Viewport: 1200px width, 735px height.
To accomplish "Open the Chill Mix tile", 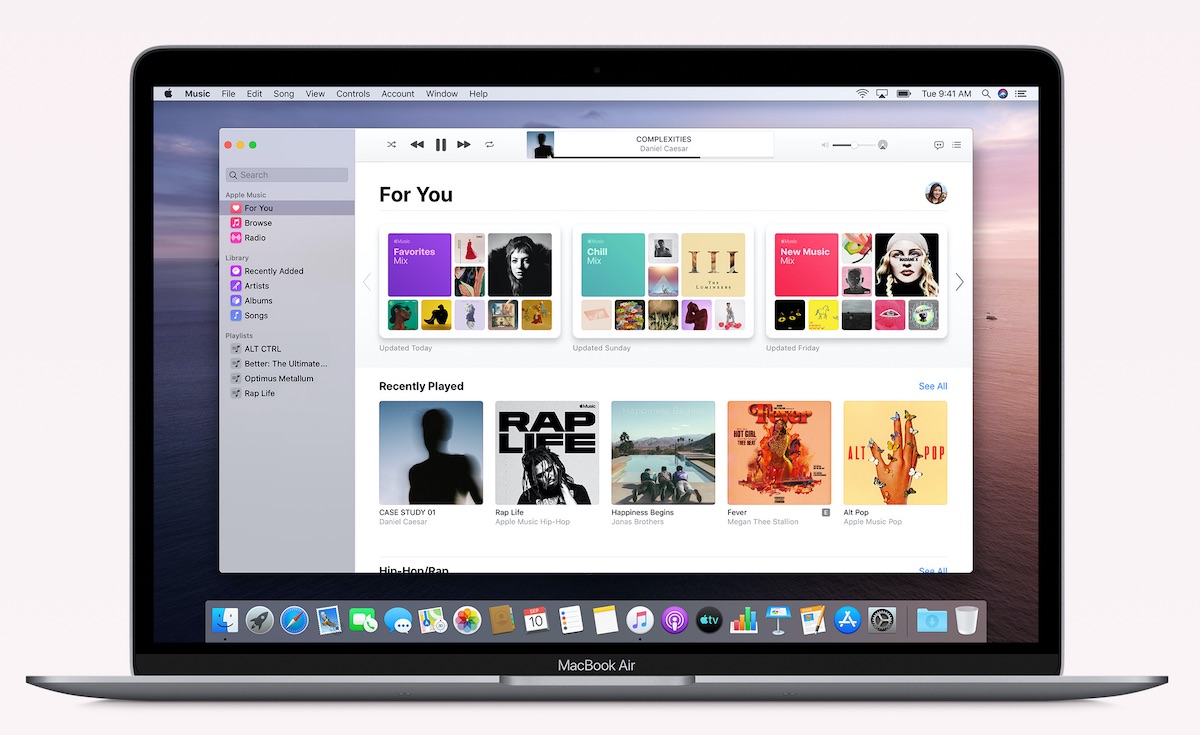I will 613,265.
